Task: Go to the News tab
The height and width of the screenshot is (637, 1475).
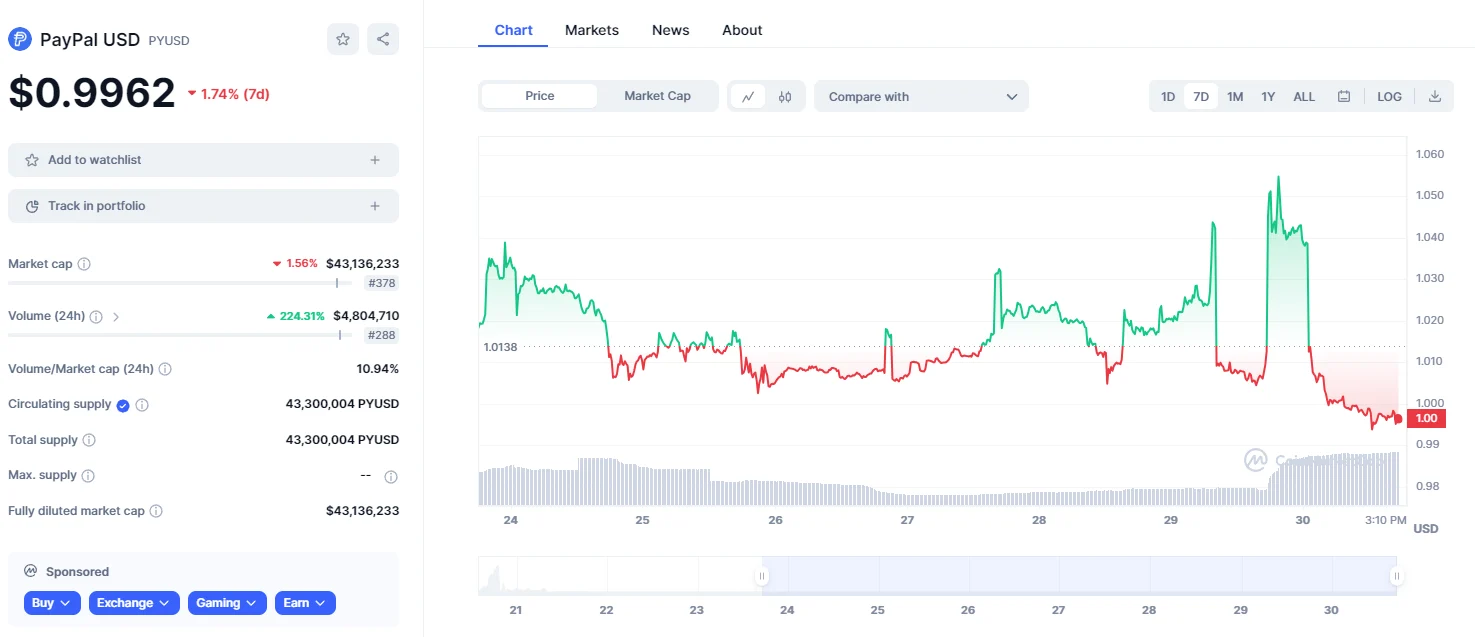Action: pos(670,30)
